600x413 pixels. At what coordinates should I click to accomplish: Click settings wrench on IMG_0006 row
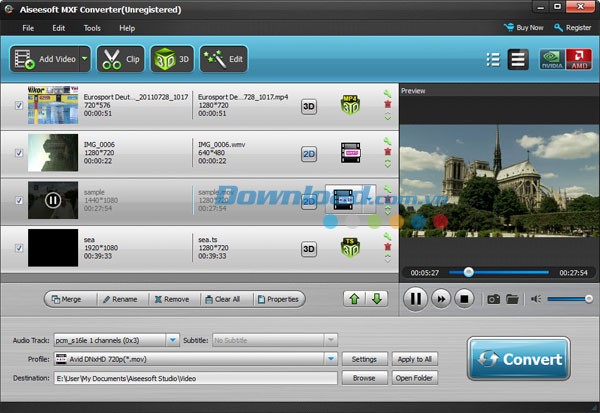point(388,141)
